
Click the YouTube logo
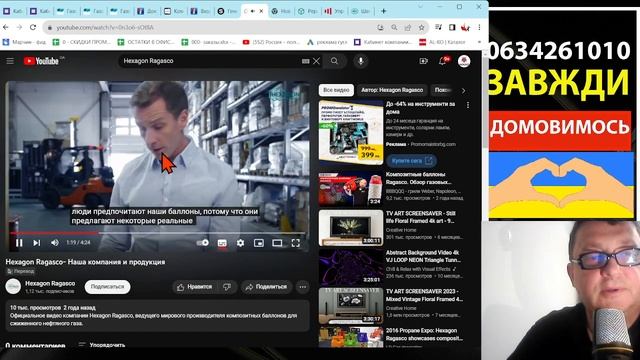[x=41, y=61]
